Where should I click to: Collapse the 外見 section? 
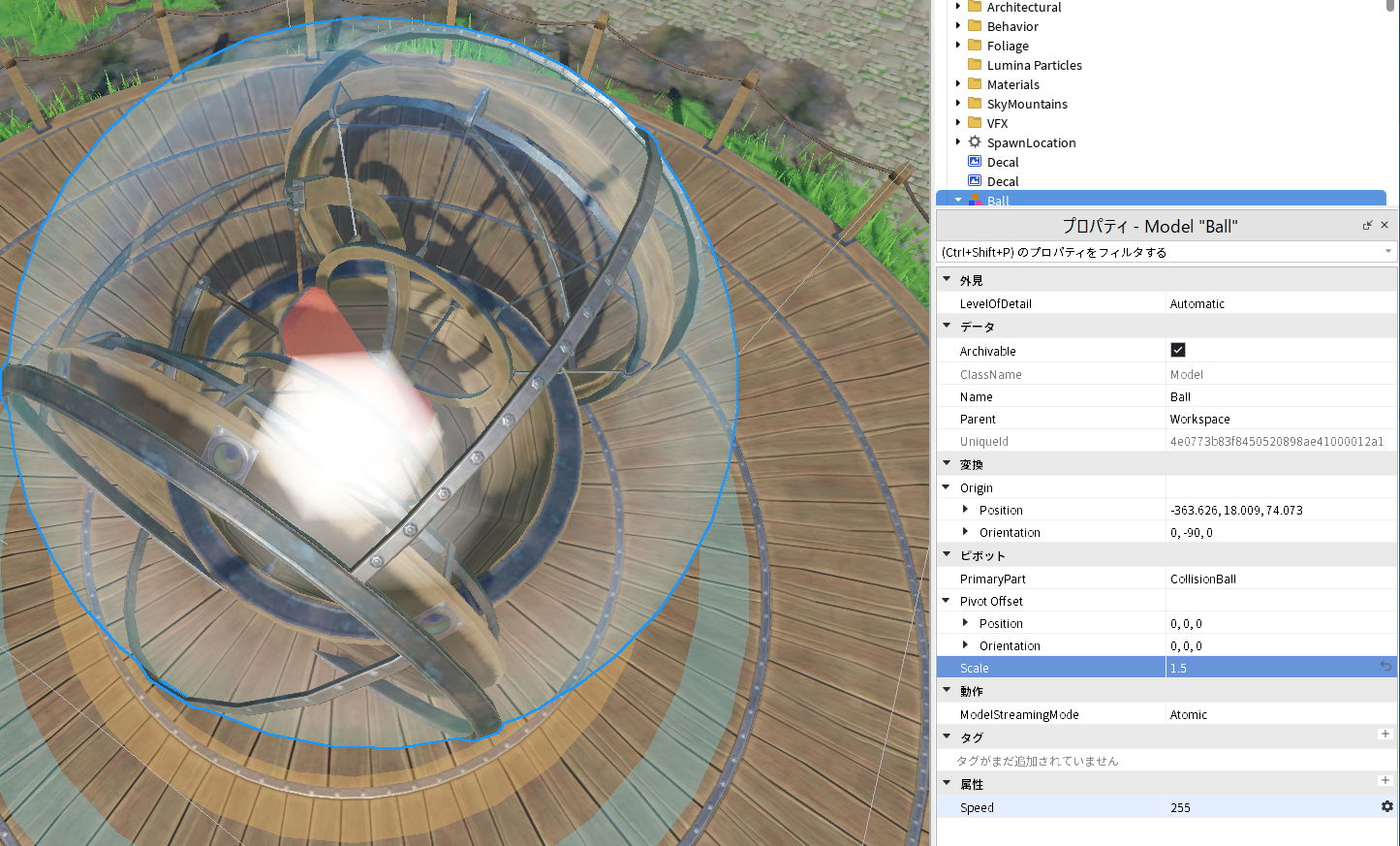tap(947, 280)
